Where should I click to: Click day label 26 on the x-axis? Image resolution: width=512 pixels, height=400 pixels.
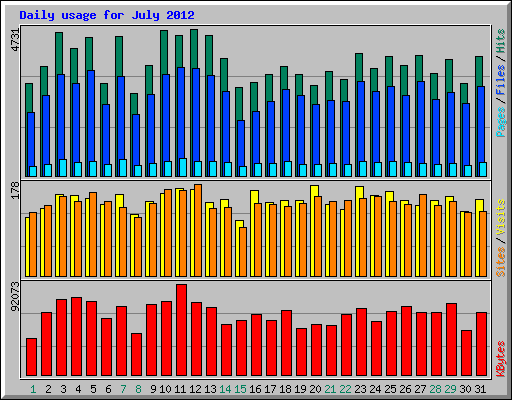coord(405,389)
